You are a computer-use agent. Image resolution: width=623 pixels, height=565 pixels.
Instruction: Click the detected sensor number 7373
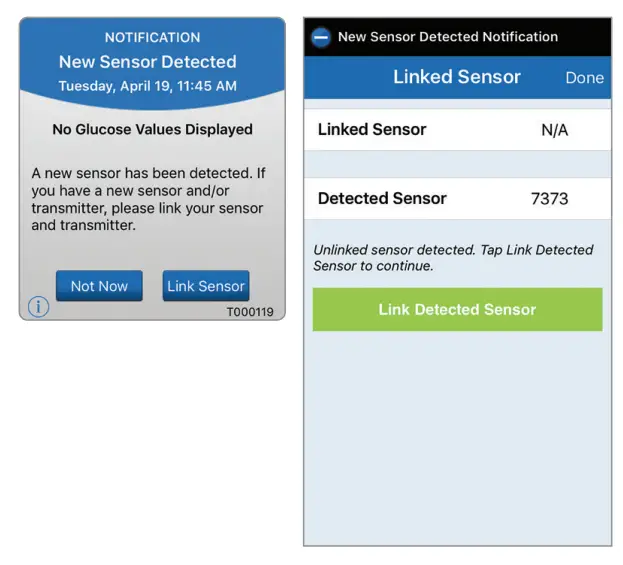tap(549, 199)
